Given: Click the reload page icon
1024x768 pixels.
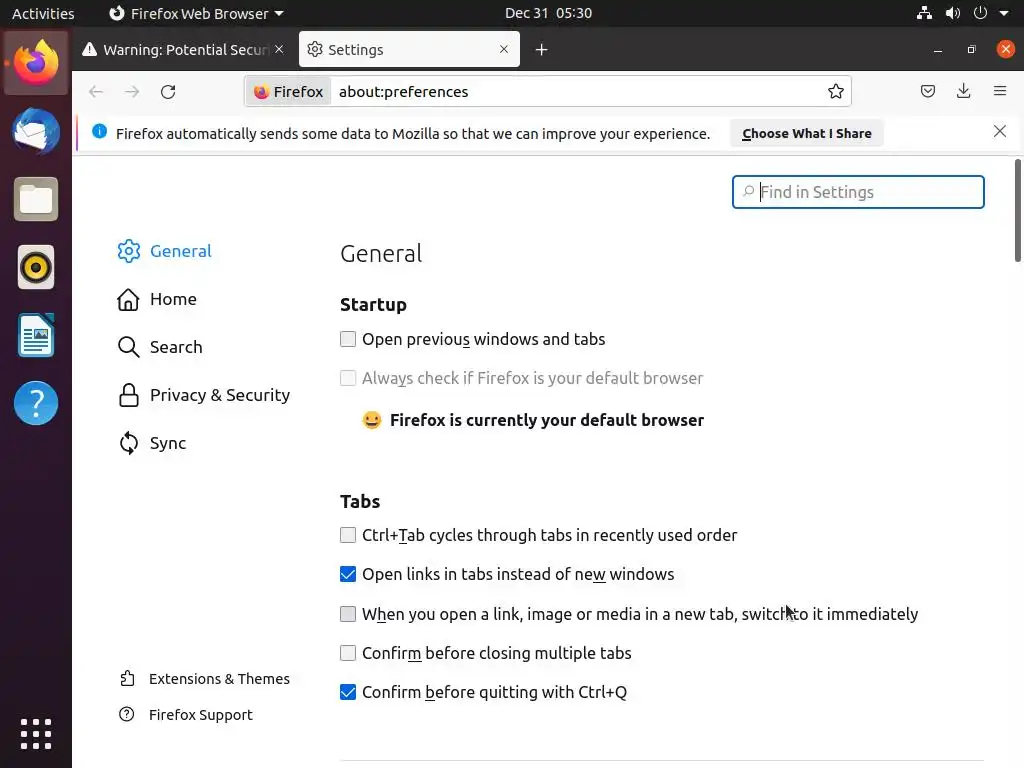Looking at the screenshot, I should [x=168, y=92].
